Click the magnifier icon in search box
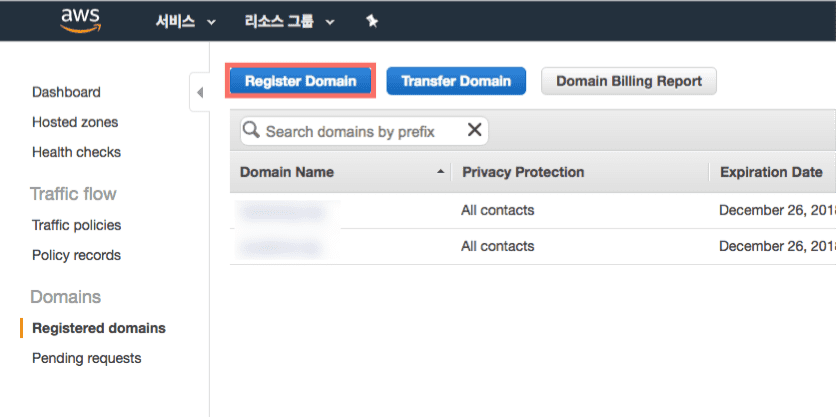Screen dimensions: 836x417 pyautogui.click(x=251, y=130)
